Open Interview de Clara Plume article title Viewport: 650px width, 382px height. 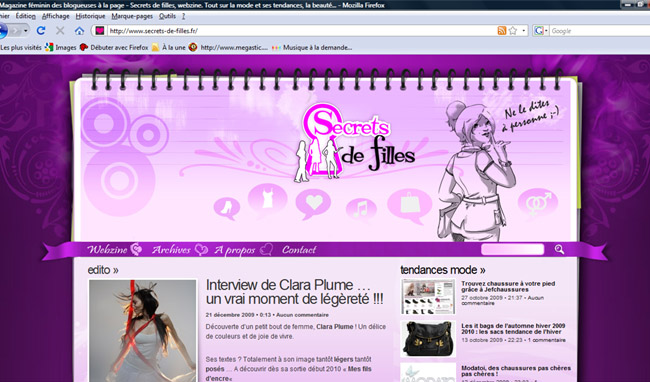[x=294, y=292]
